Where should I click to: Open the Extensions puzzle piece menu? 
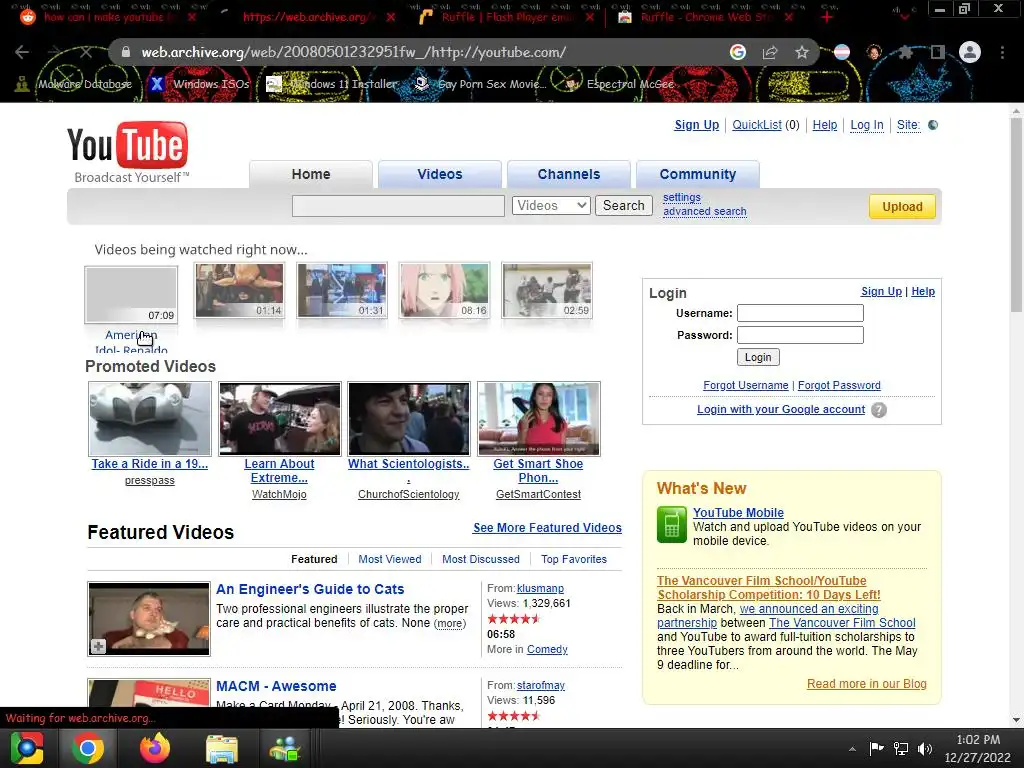pos(905,52)
